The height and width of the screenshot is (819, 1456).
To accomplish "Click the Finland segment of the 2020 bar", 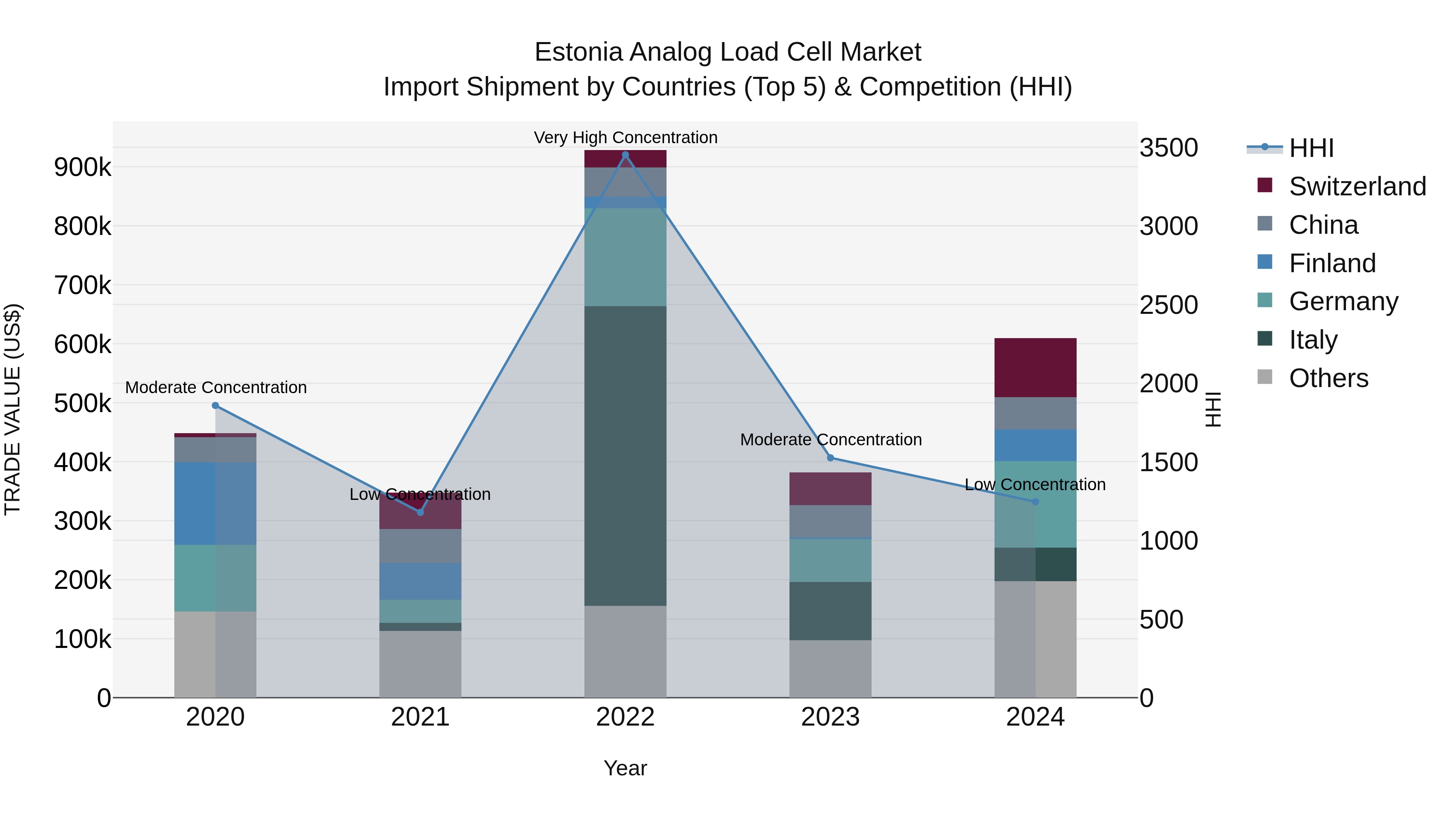I will [215, 504].
